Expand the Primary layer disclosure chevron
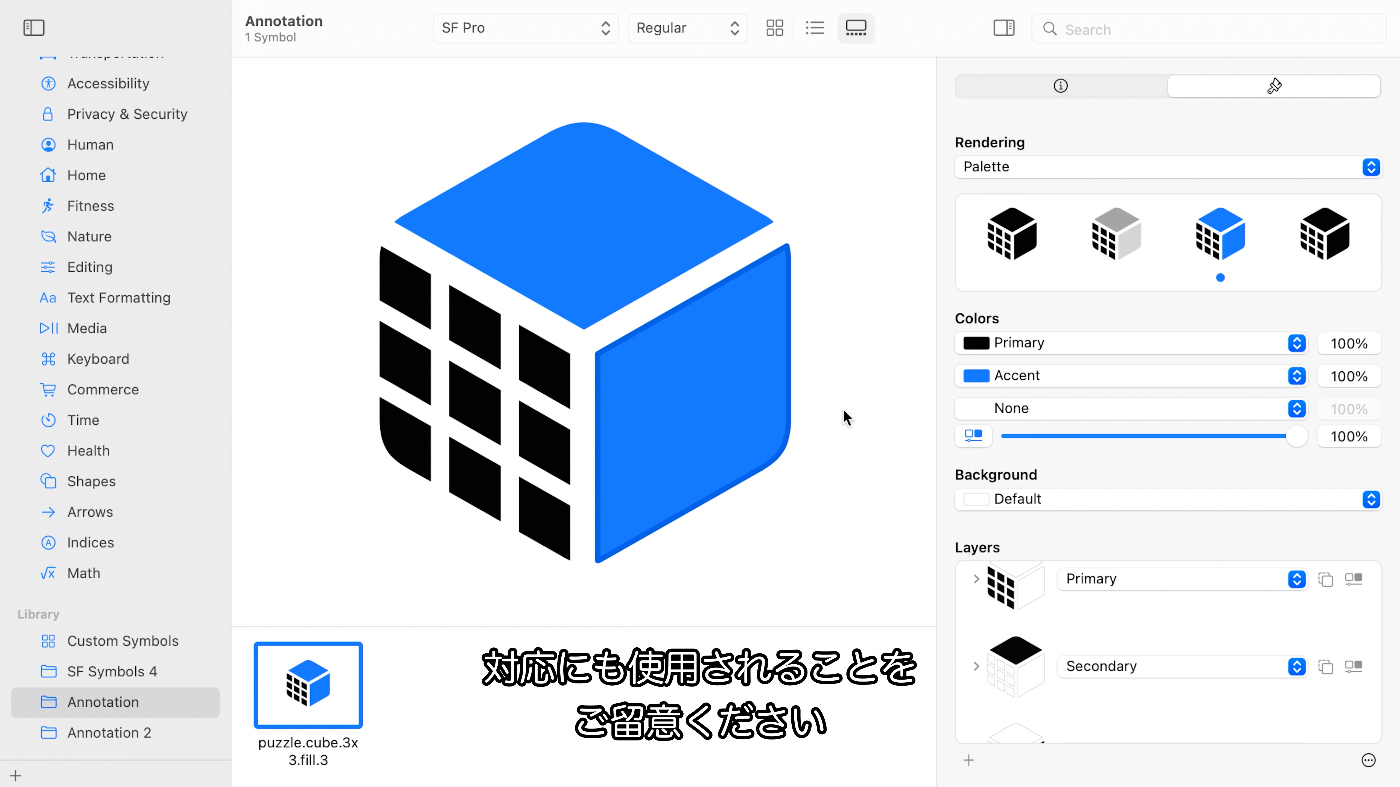Image resolution: width=1400 pixels, height=787 pixels. coord(976,579)
